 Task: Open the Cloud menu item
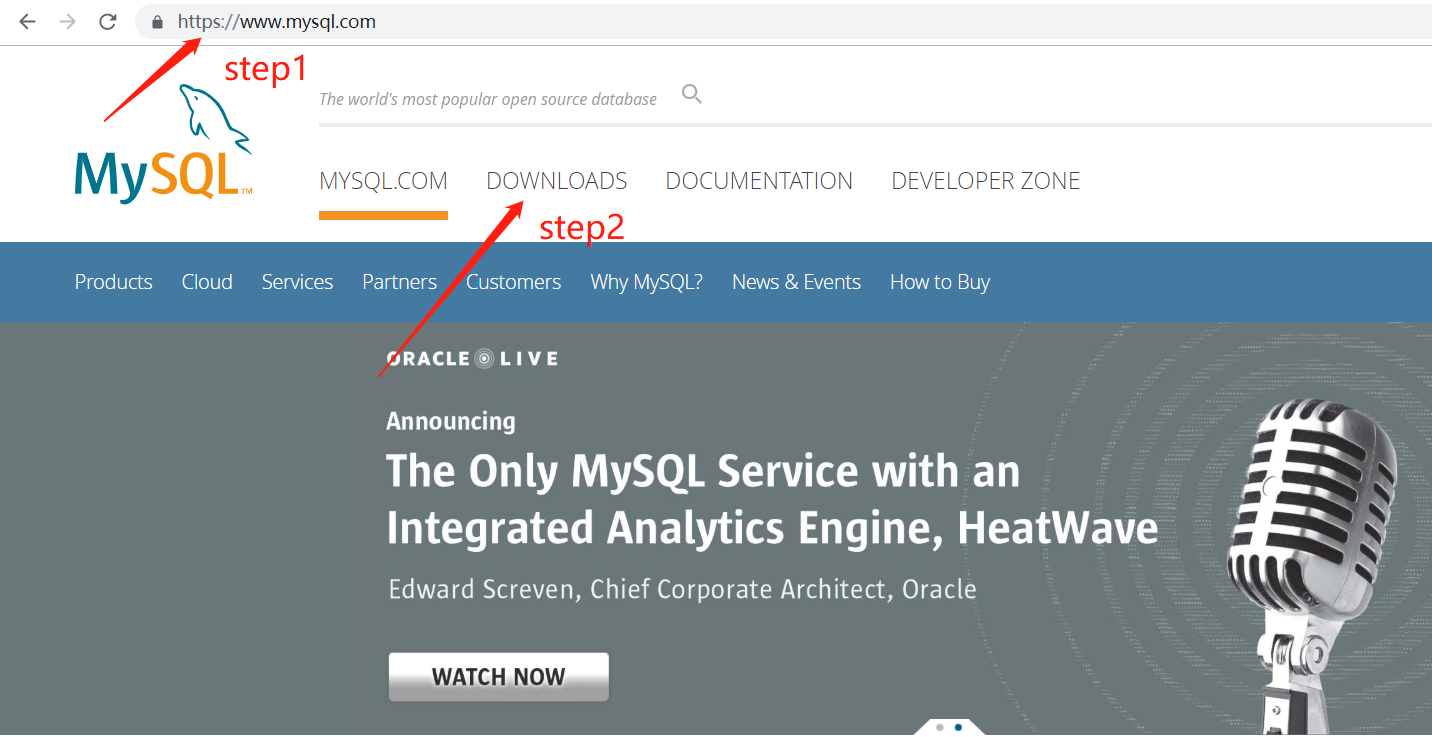(207, 282)
